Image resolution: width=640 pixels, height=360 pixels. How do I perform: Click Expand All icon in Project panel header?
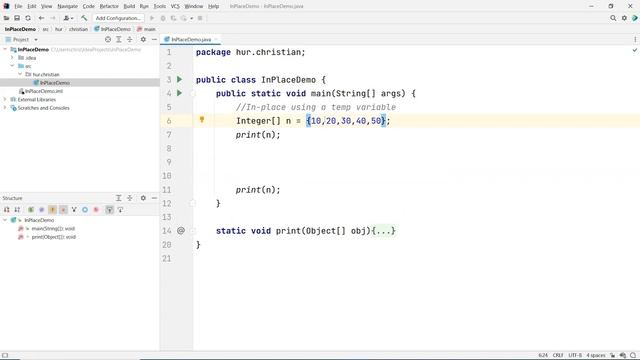[x=119, y=39]
